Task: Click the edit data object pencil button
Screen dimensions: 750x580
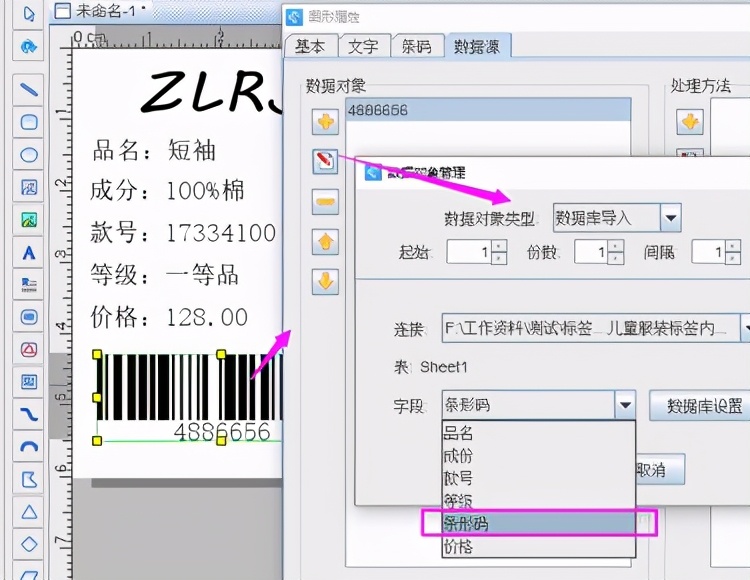Action: [x=325, y=161]
